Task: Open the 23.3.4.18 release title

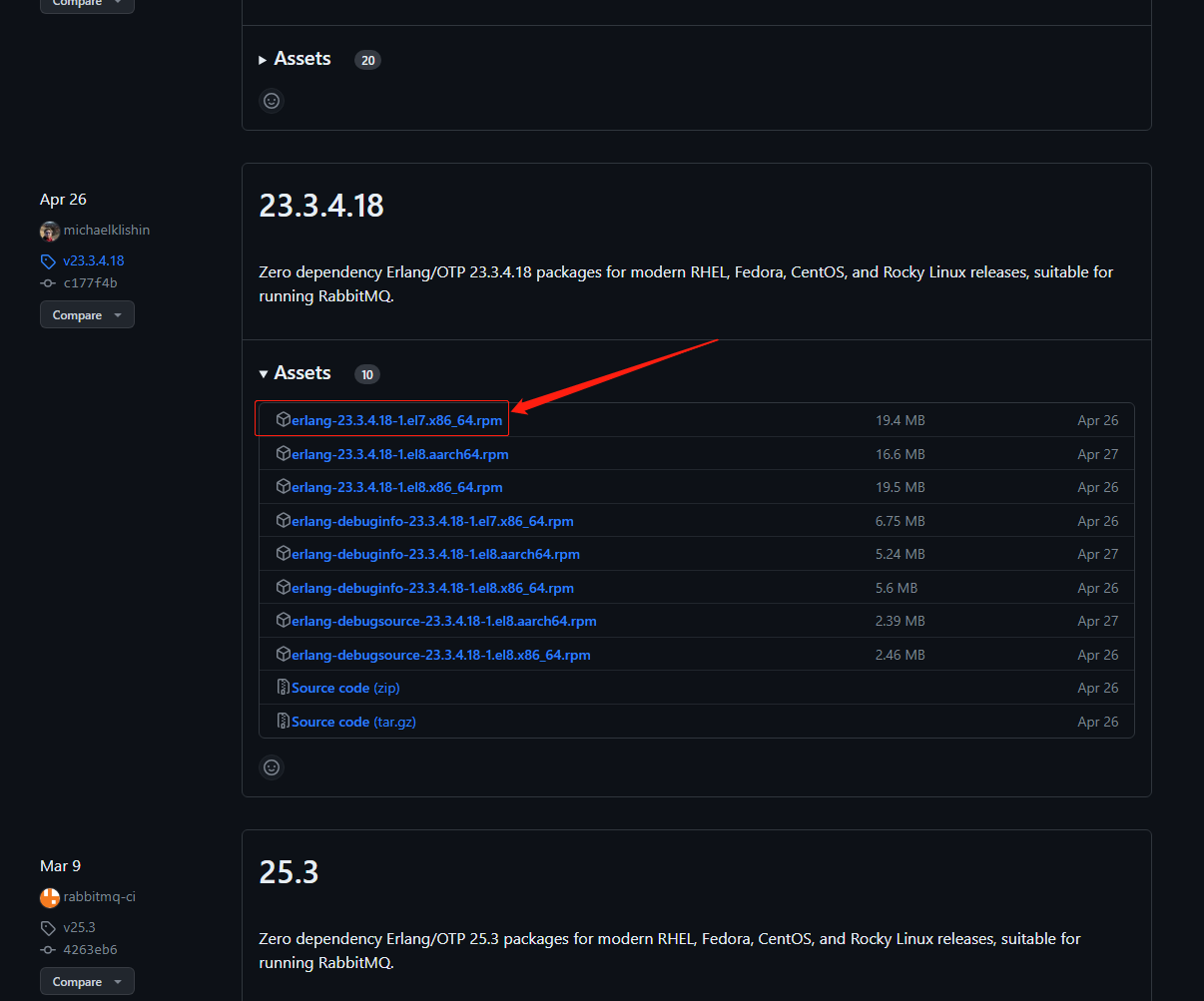Action: pos(321,206)
